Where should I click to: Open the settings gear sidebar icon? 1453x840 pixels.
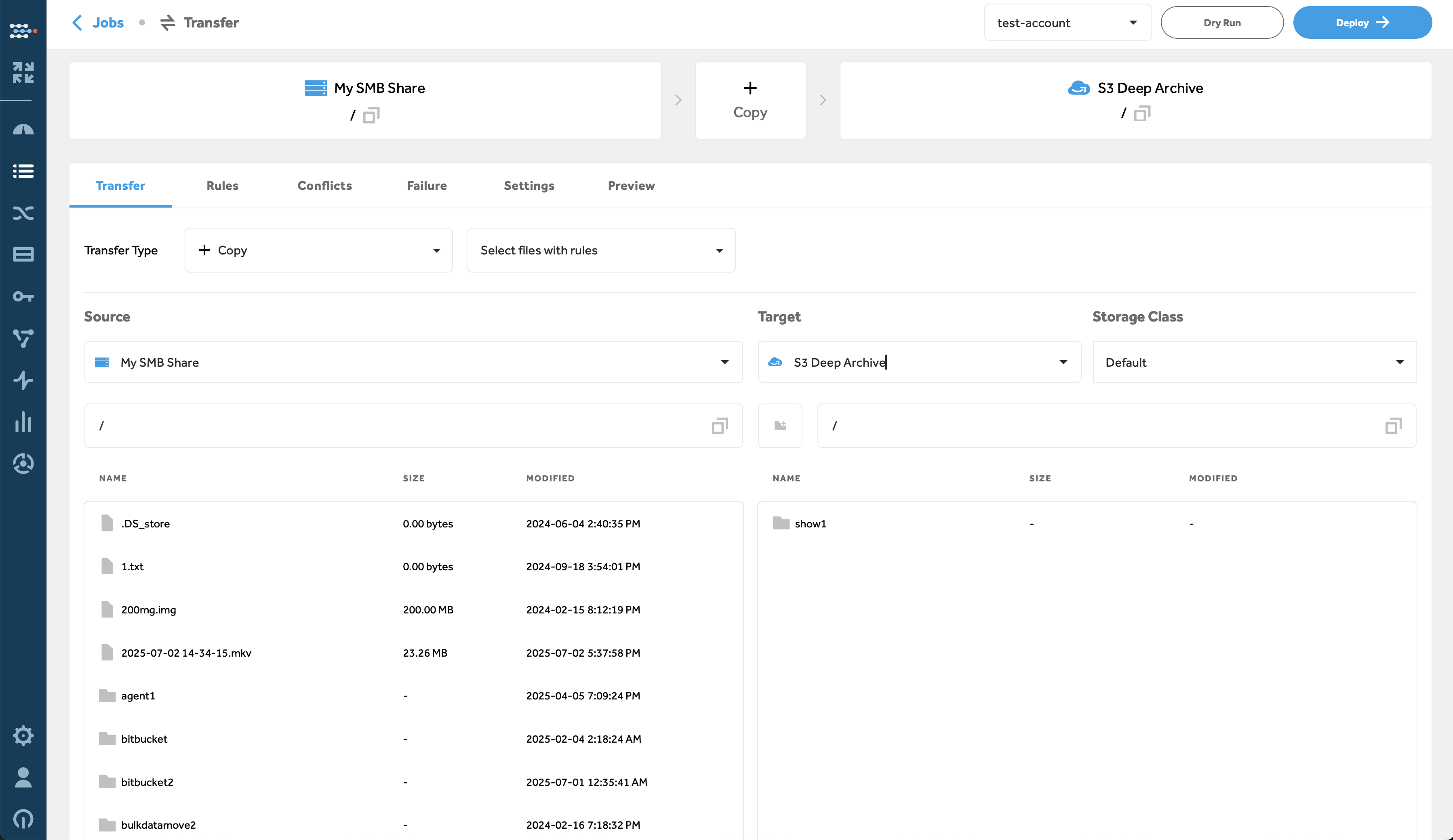click(23, 735)
